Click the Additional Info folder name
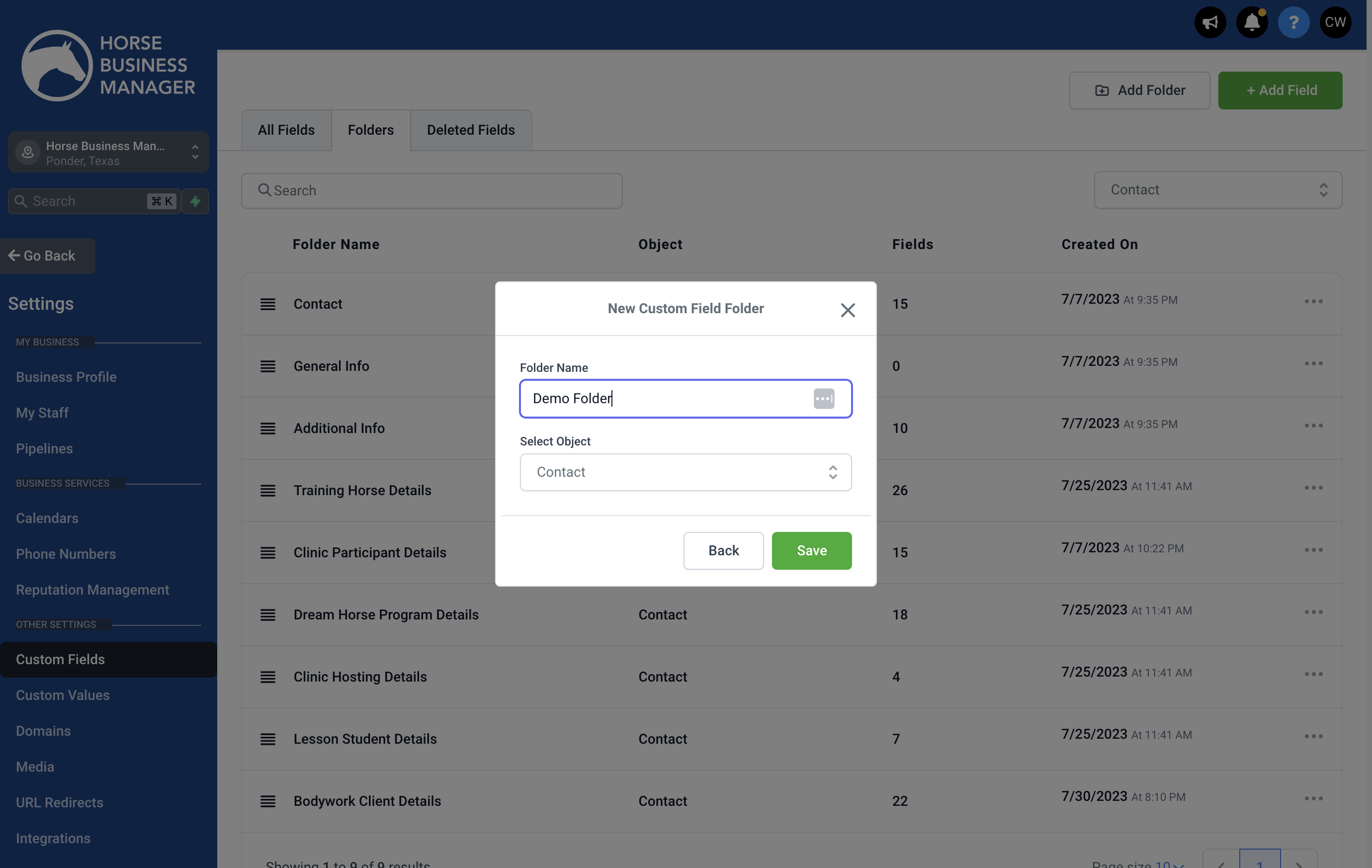This screenshot has height=868, width=1372. click(x=339, y=429)
